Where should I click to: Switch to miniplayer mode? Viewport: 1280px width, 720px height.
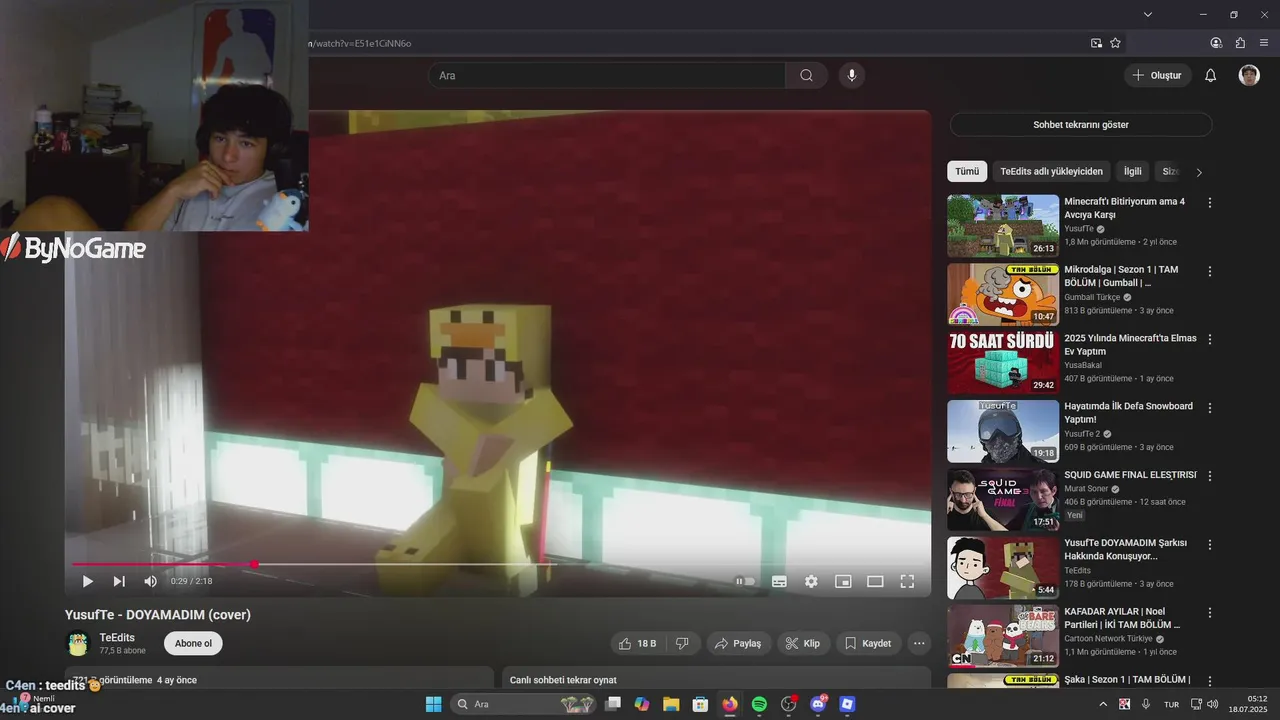click(843, 581)
